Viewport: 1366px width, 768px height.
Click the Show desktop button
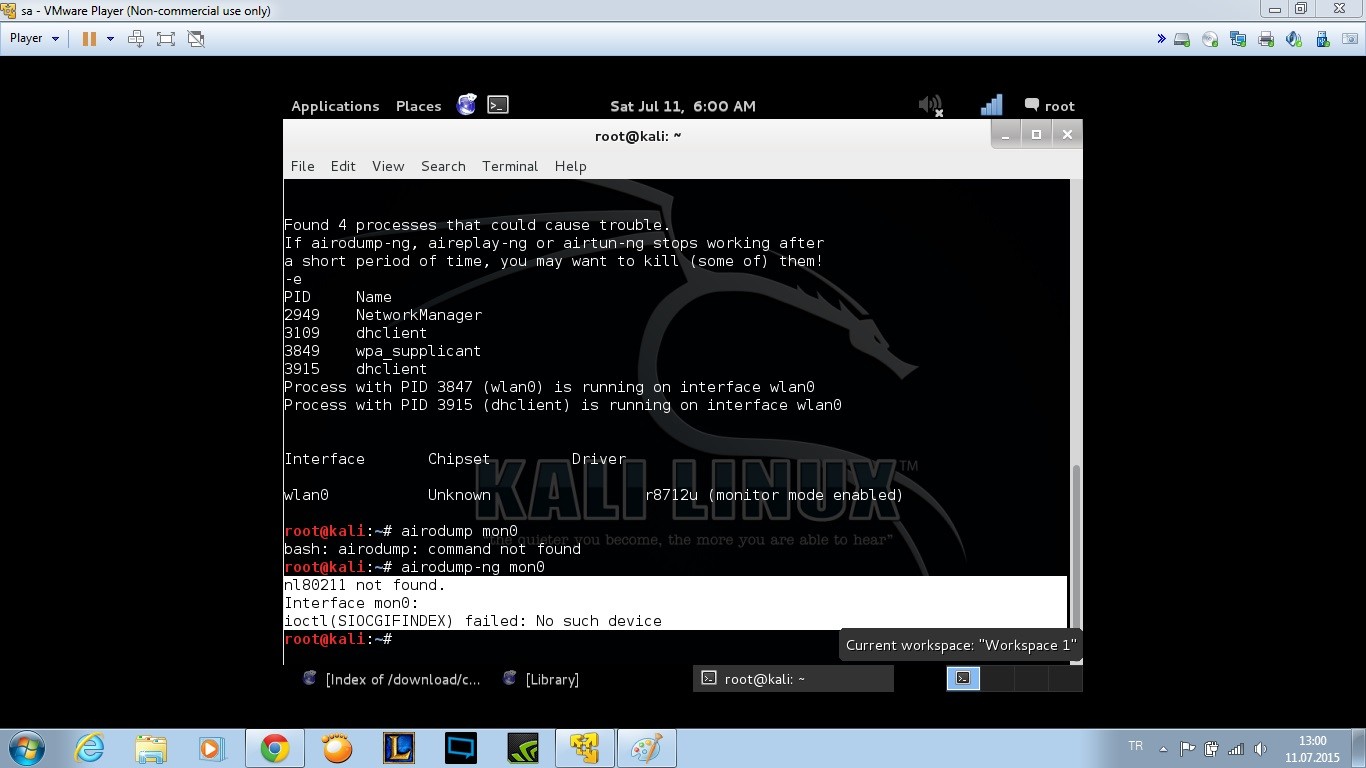[x=1358, y=749]
